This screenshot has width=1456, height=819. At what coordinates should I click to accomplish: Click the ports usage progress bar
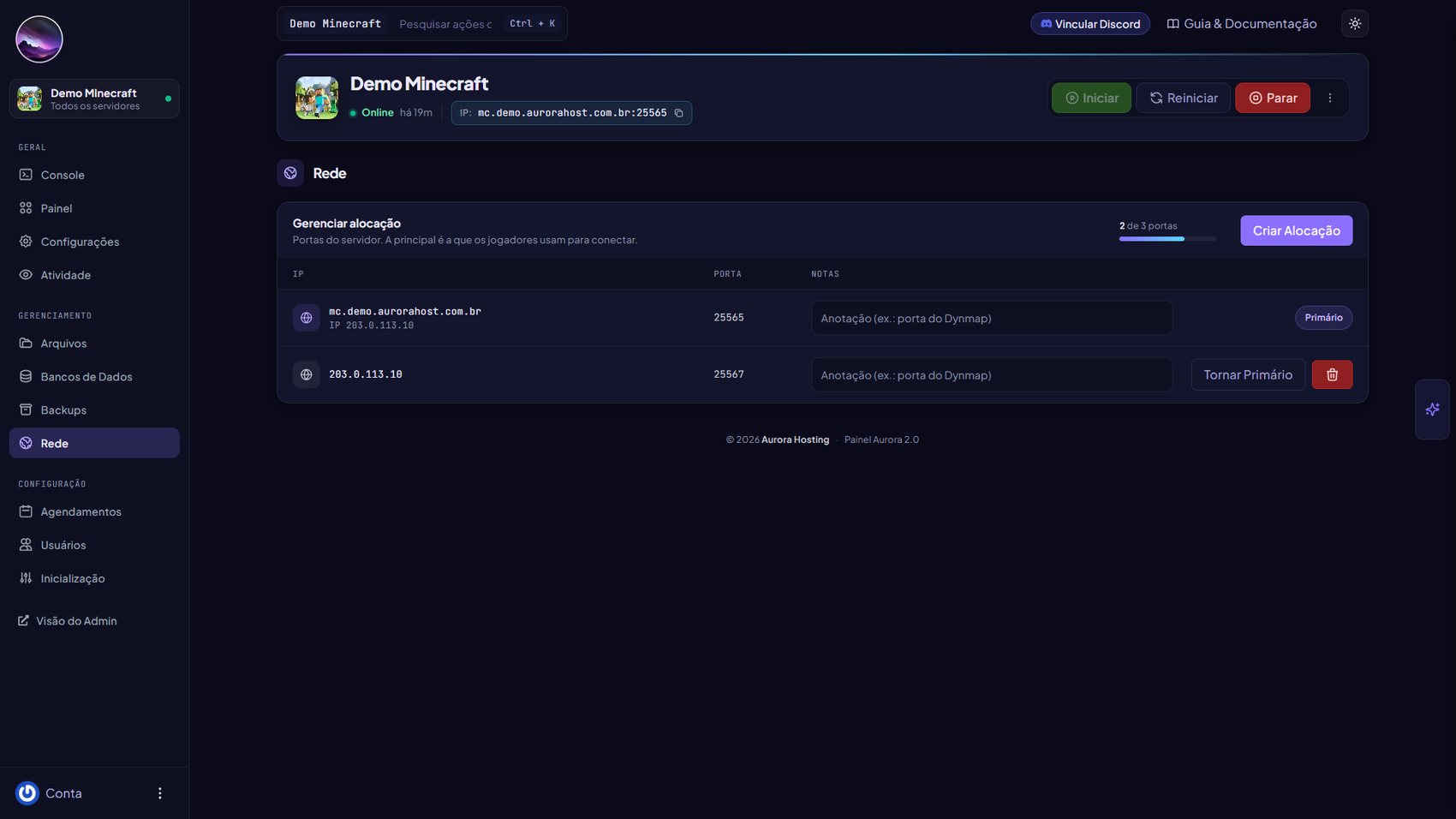(x=1167, y=239)
